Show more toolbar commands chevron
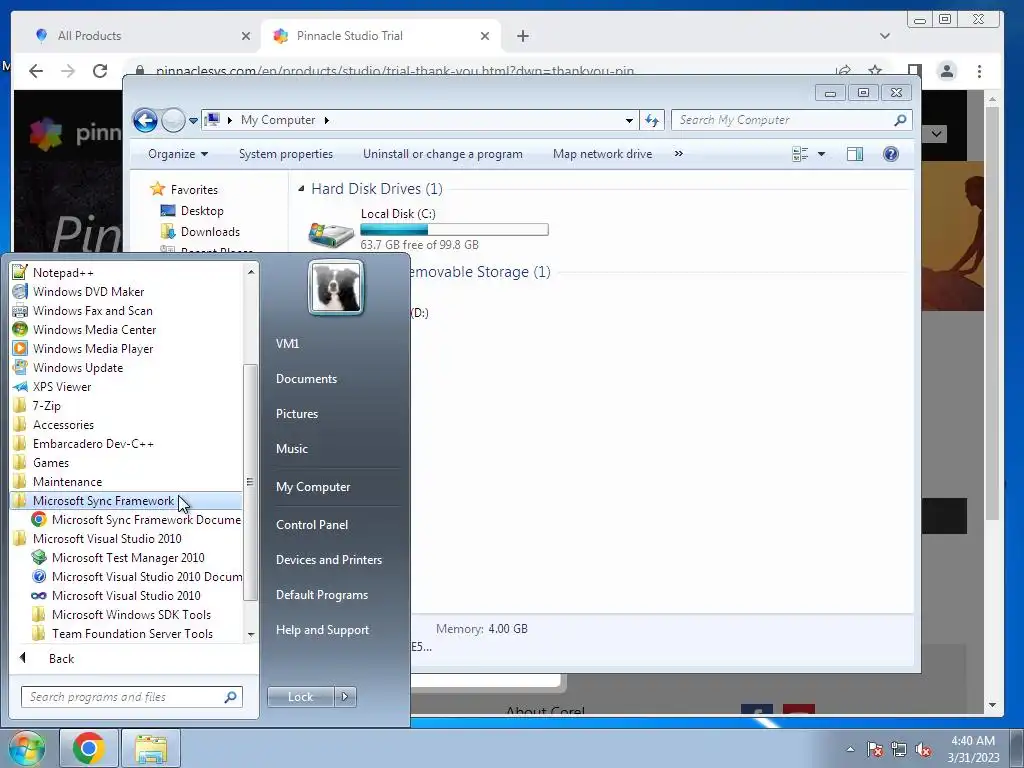 click(679, 153)
